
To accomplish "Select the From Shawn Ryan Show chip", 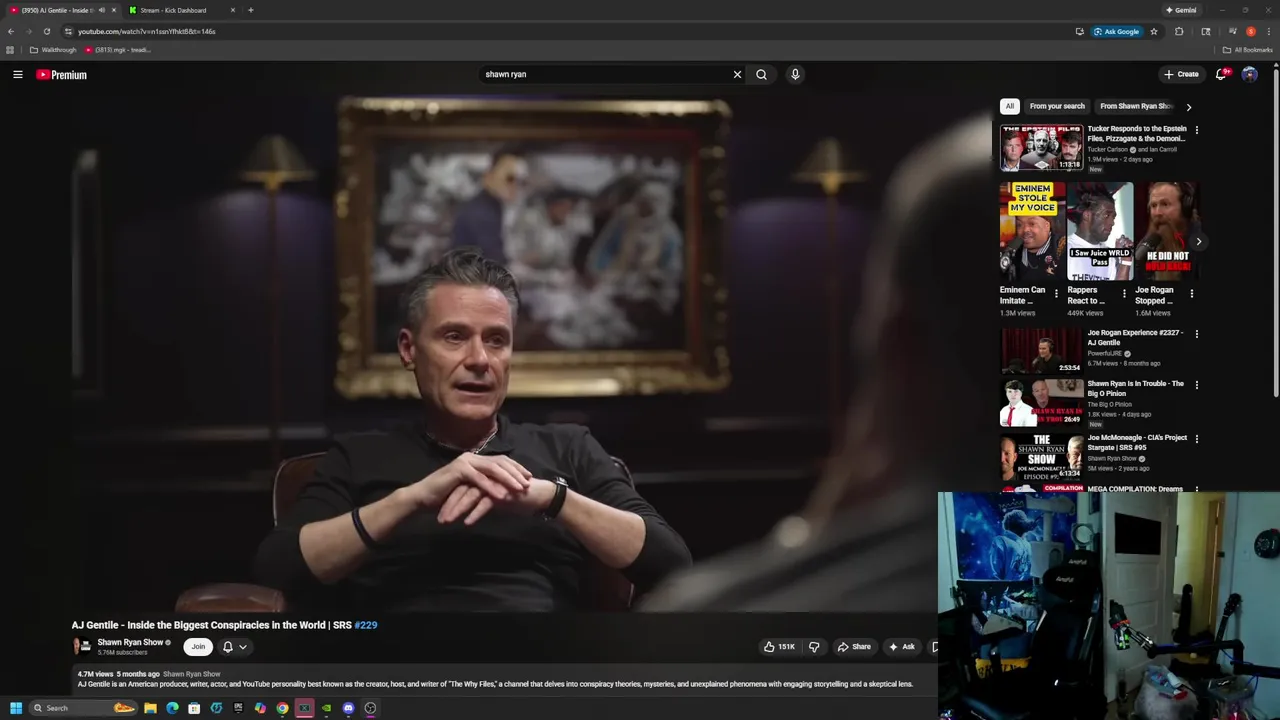I will pyautogui.click(x=1135, y=106).
